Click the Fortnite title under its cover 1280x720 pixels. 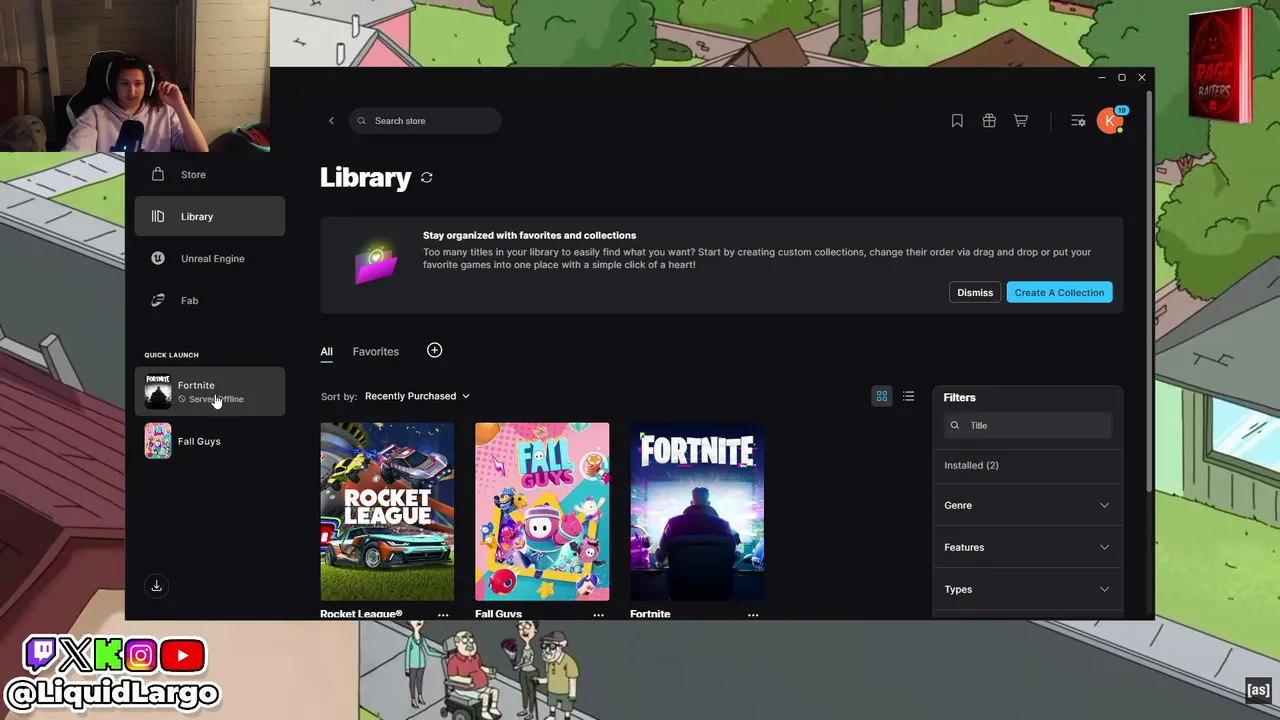coord(650,614)
